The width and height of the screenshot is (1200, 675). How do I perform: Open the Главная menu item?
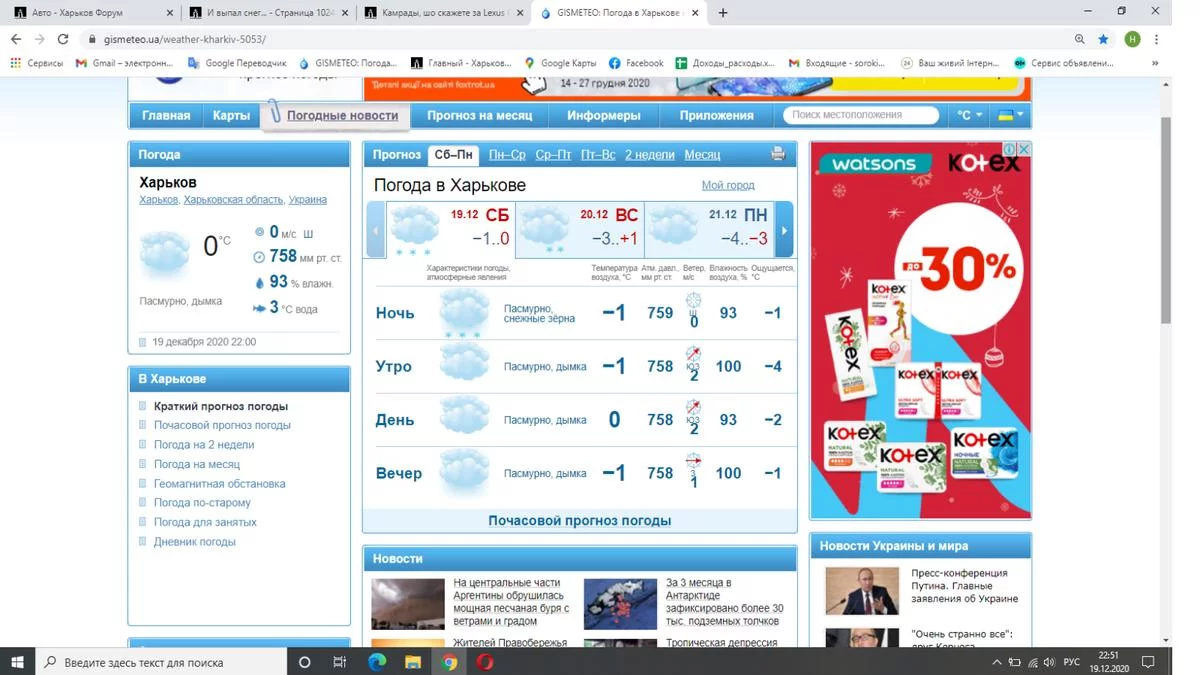[x=166, y=115]
